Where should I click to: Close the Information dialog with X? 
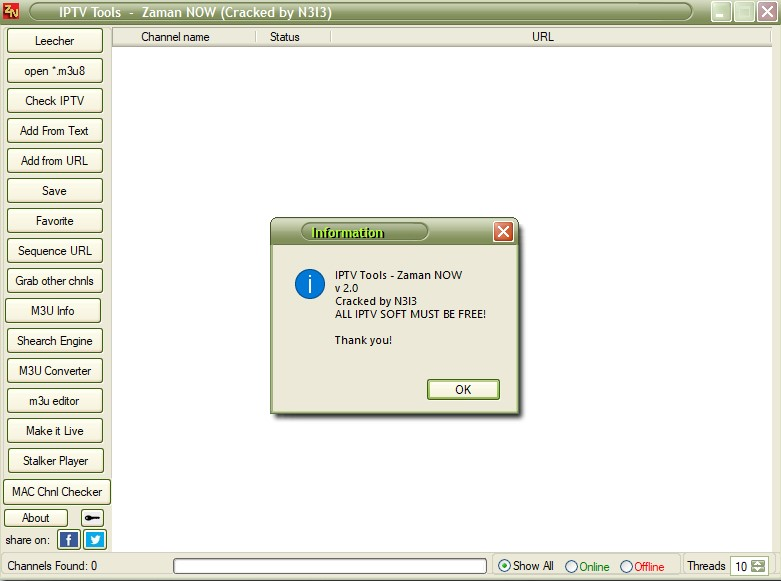pos(503,232)
